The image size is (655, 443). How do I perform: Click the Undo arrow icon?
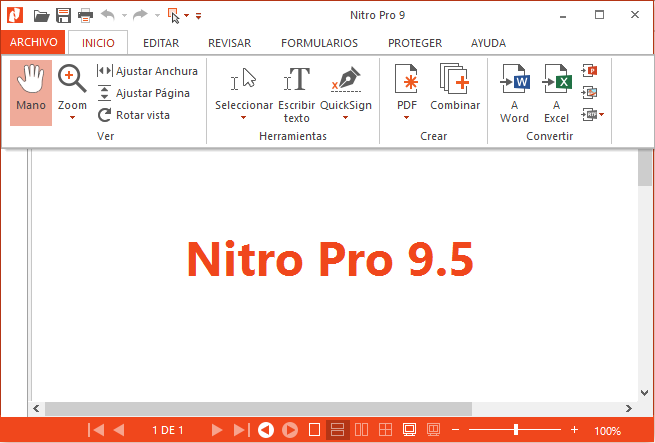pyautogui.click(x=108, y=15)
